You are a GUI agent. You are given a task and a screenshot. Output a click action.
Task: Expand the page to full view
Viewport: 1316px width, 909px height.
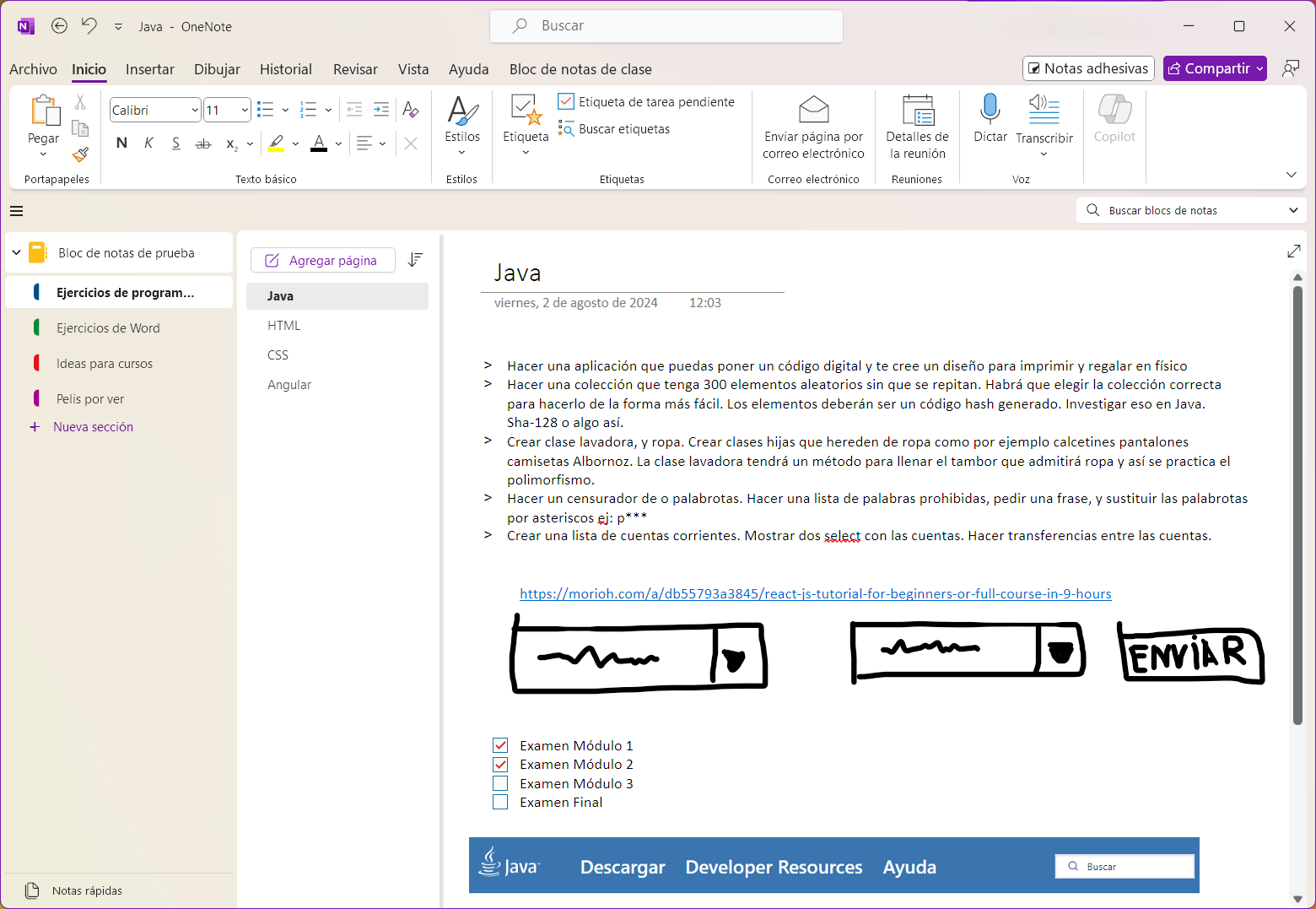click(x=1294, y=251)
